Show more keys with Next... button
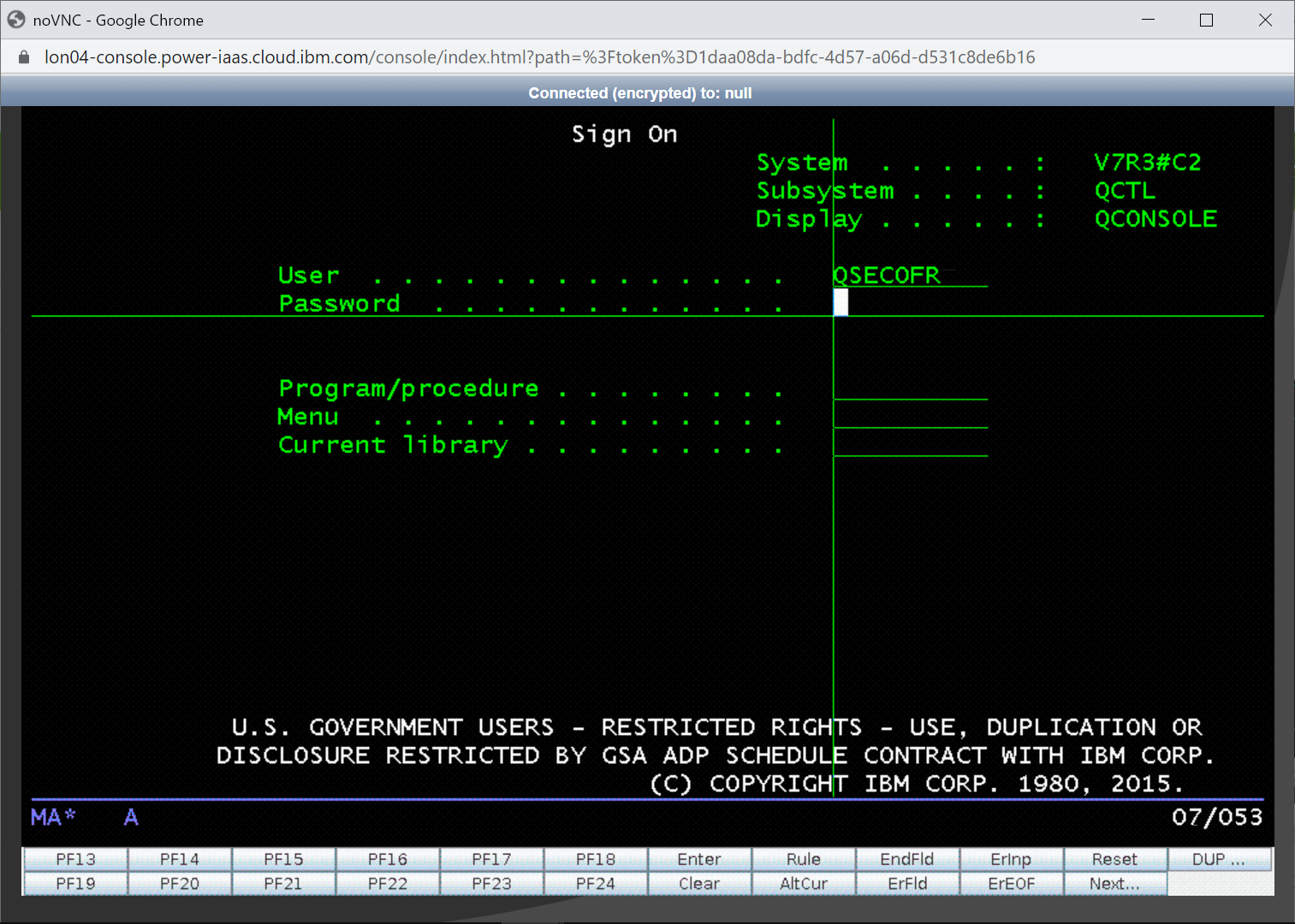The height and width of the screenshot is (924, 1295). pos(1115,884)
